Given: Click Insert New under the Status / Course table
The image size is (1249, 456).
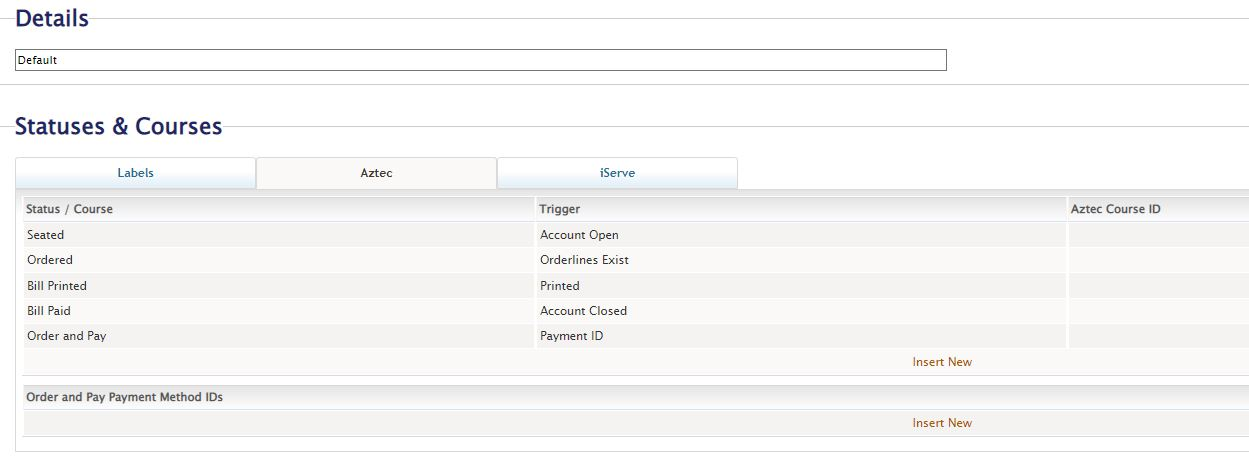Looking at the screenshot, I should (x=941, y=362).
